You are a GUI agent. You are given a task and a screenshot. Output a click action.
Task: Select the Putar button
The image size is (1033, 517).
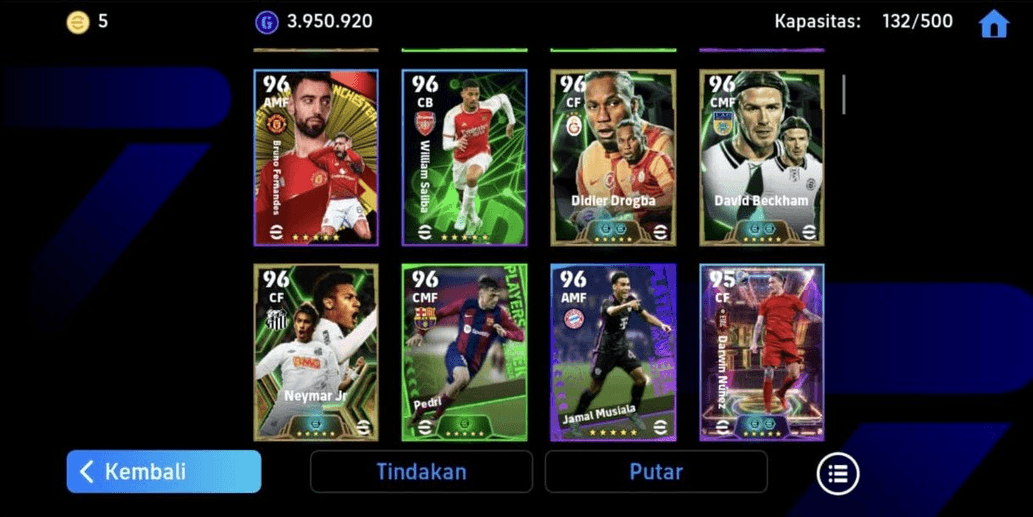656,472
